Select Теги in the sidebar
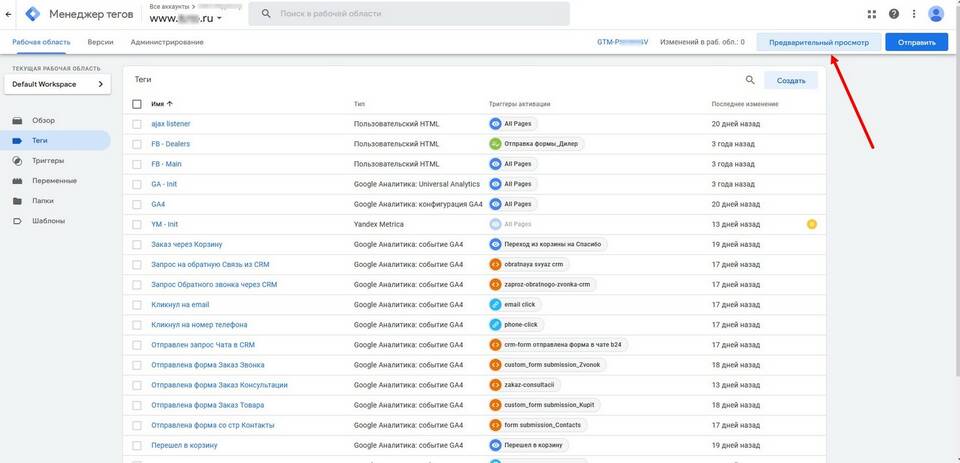The height and width of the screenshot is (463, 960). click(x=55, y=140)
